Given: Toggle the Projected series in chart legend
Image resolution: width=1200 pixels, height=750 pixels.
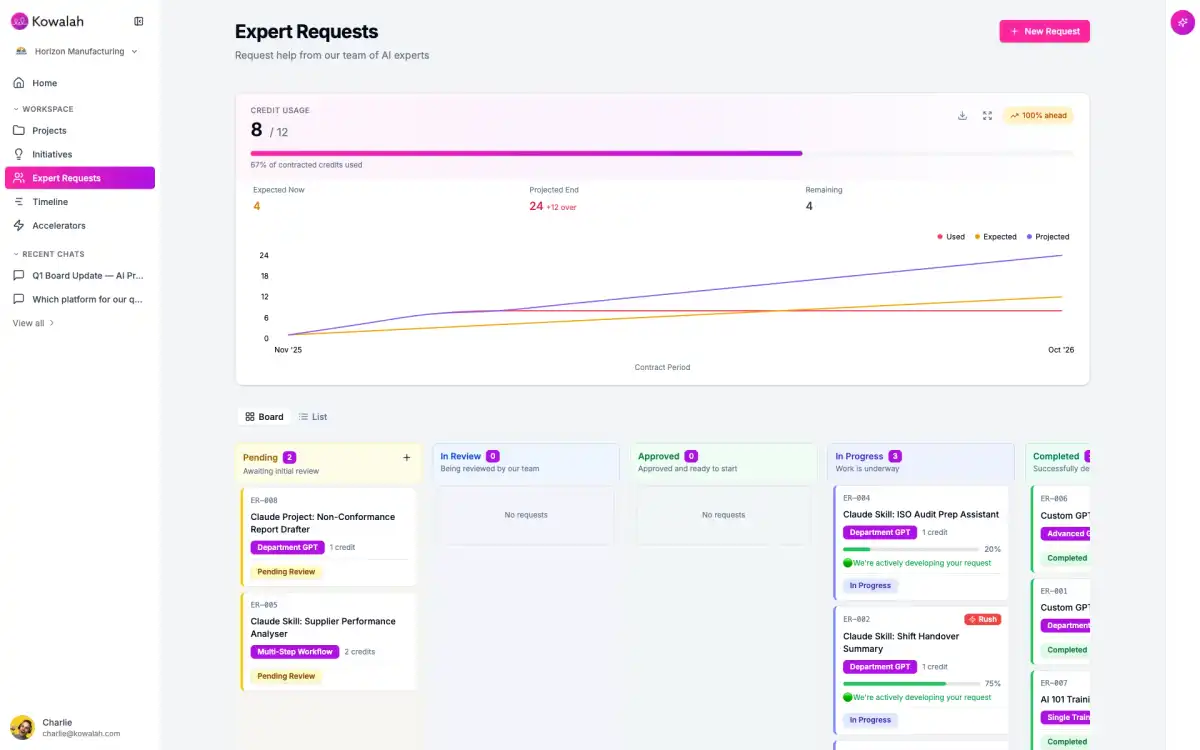Looking at the screenshot, I should 1046,237.
